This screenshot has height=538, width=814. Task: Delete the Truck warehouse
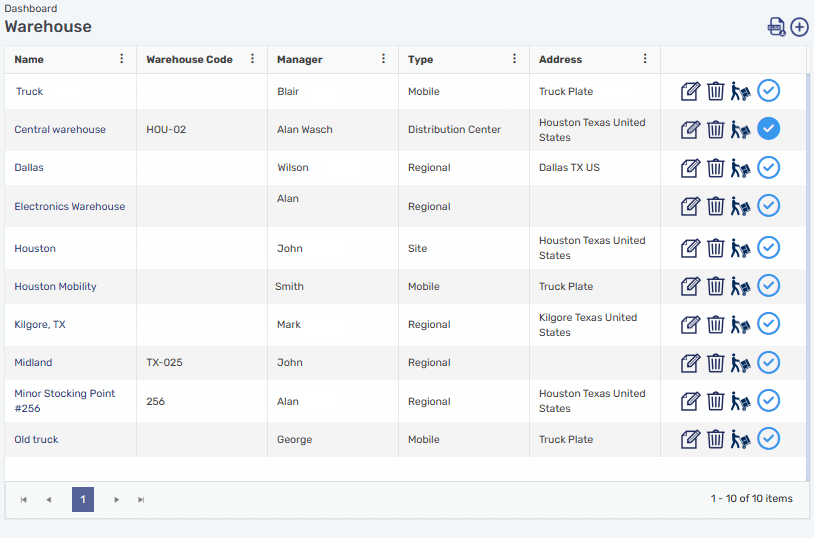[715, 91]
